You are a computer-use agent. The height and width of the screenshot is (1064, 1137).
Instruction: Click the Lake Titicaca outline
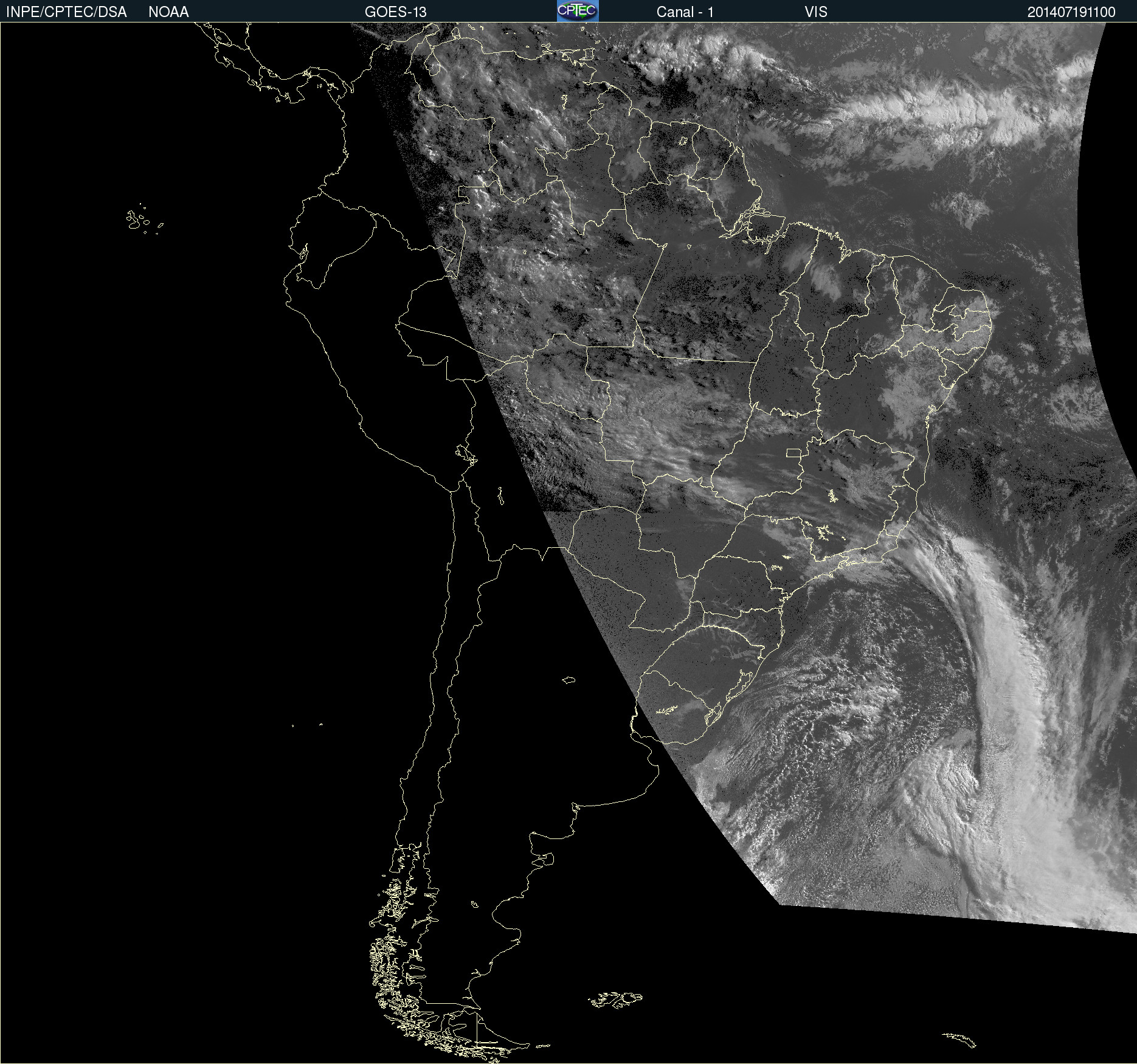(x=466, y=454)
